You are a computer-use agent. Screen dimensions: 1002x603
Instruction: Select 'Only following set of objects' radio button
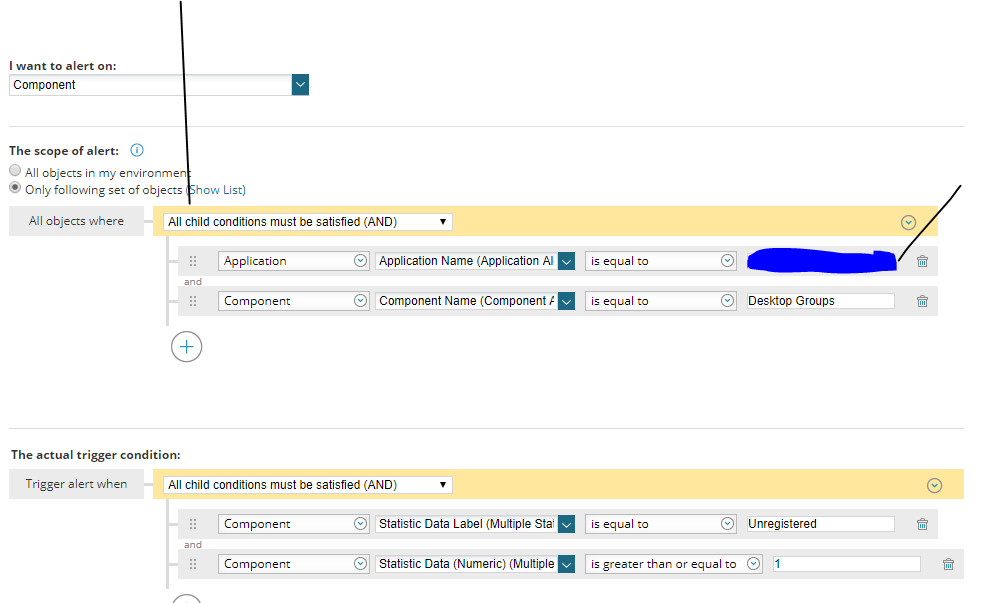pos(15,187)
